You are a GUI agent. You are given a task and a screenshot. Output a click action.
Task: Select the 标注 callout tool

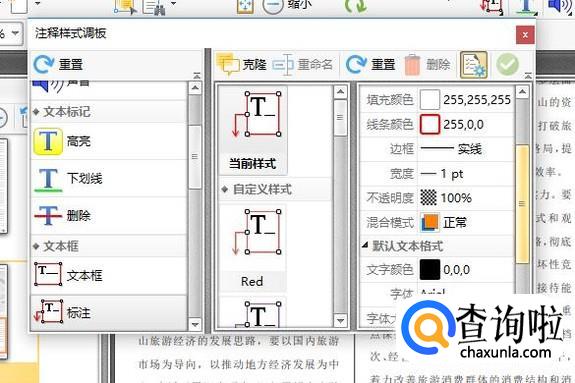pyautogui.click(x=109, y=313)
